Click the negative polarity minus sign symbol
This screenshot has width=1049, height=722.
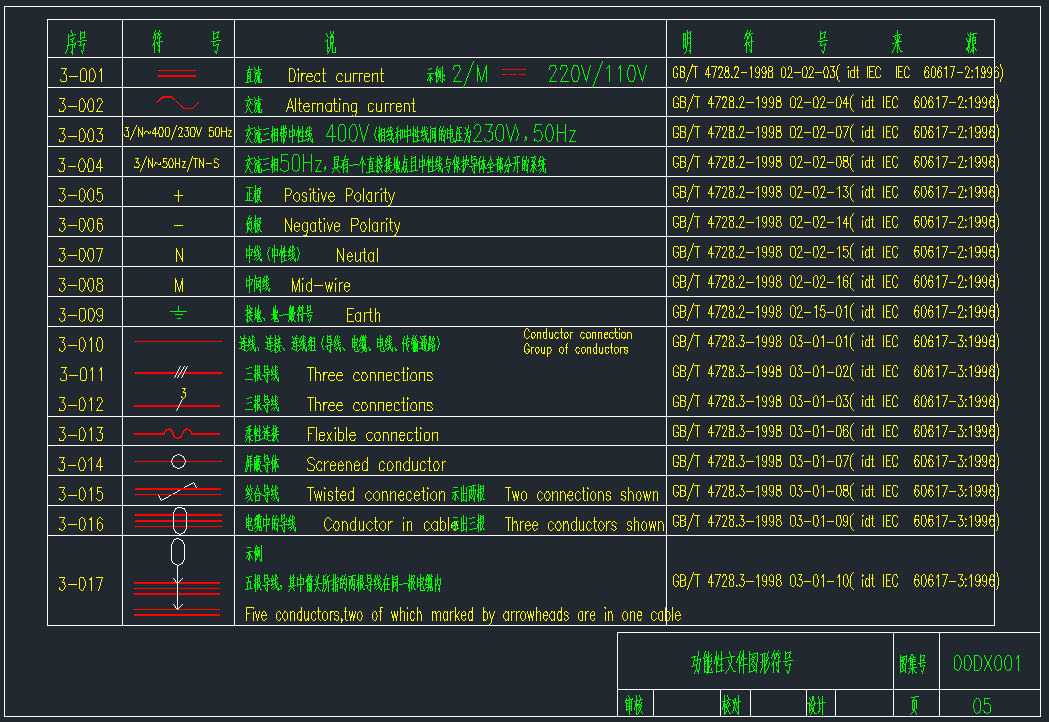[179, 225]
